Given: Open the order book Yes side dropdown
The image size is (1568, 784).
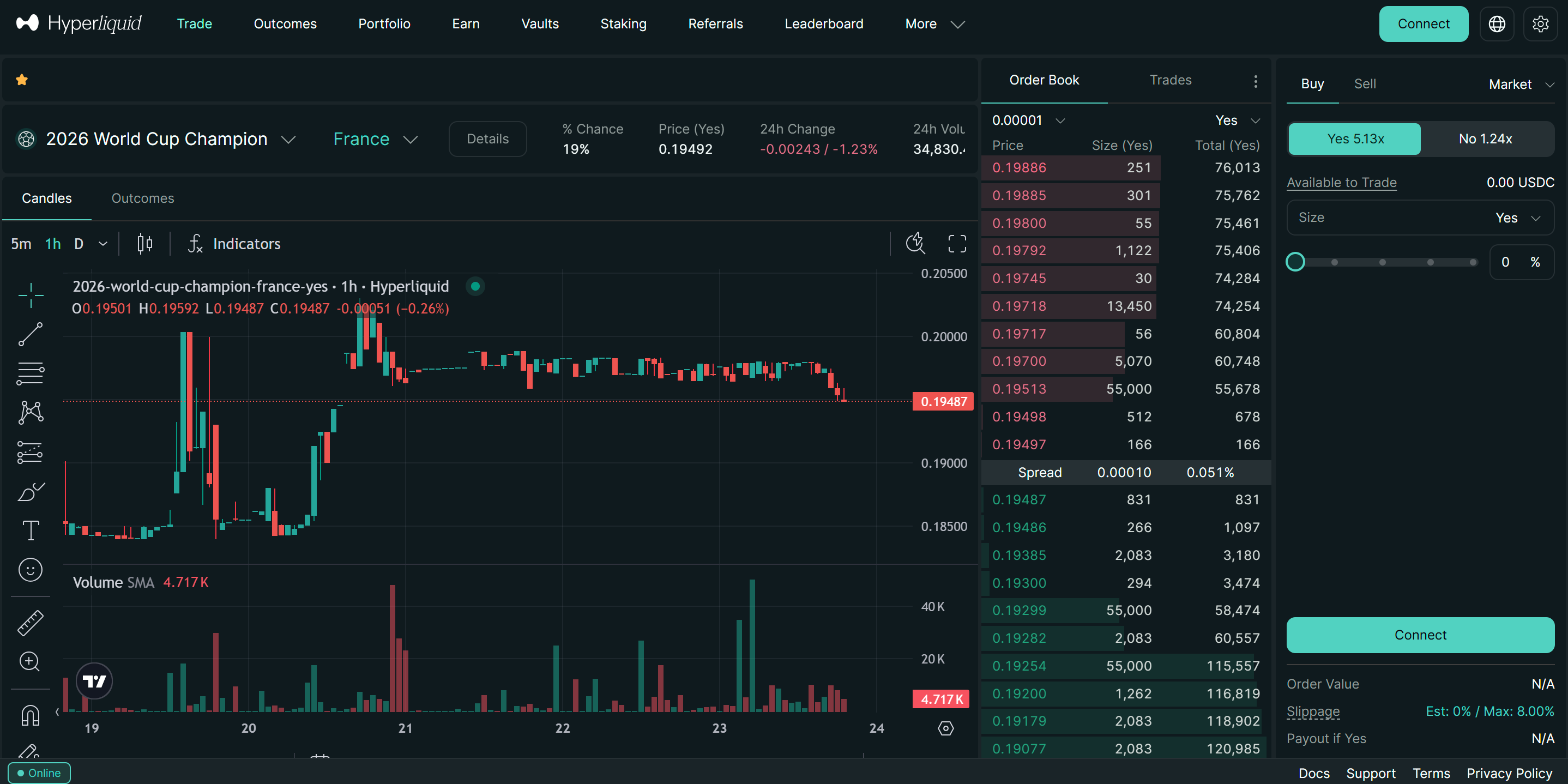Looking at the screenshot, I should 1237,120.
